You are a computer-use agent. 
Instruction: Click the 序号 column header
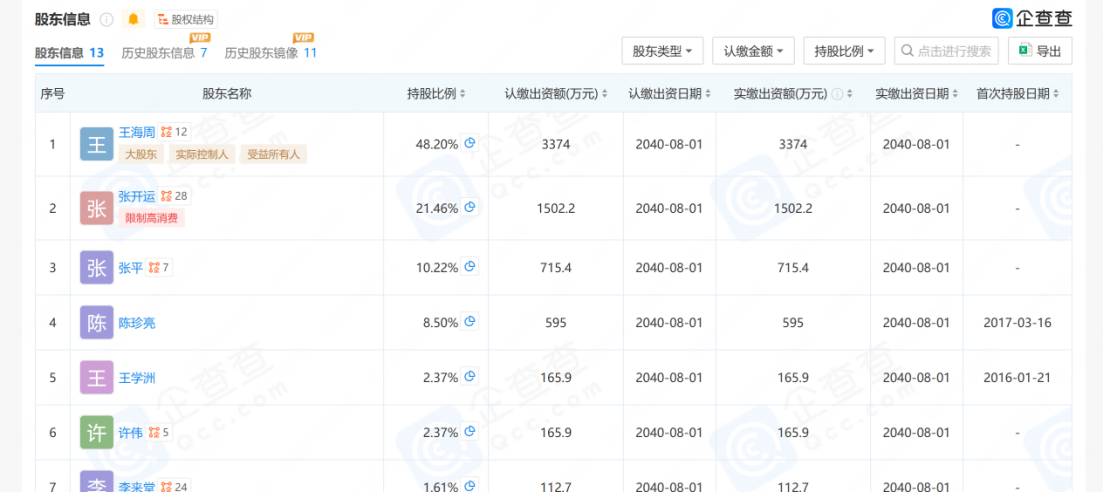(53, 94)
